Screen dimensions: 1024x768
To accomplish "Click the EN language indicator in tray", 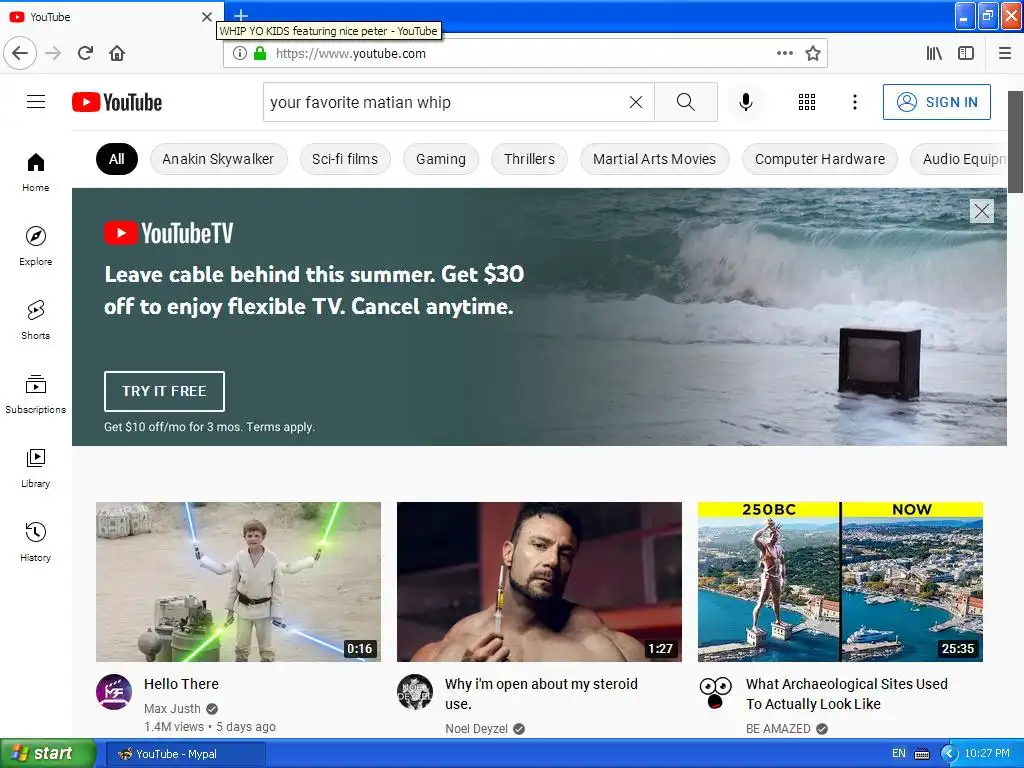I will click(x=899, y=754).
